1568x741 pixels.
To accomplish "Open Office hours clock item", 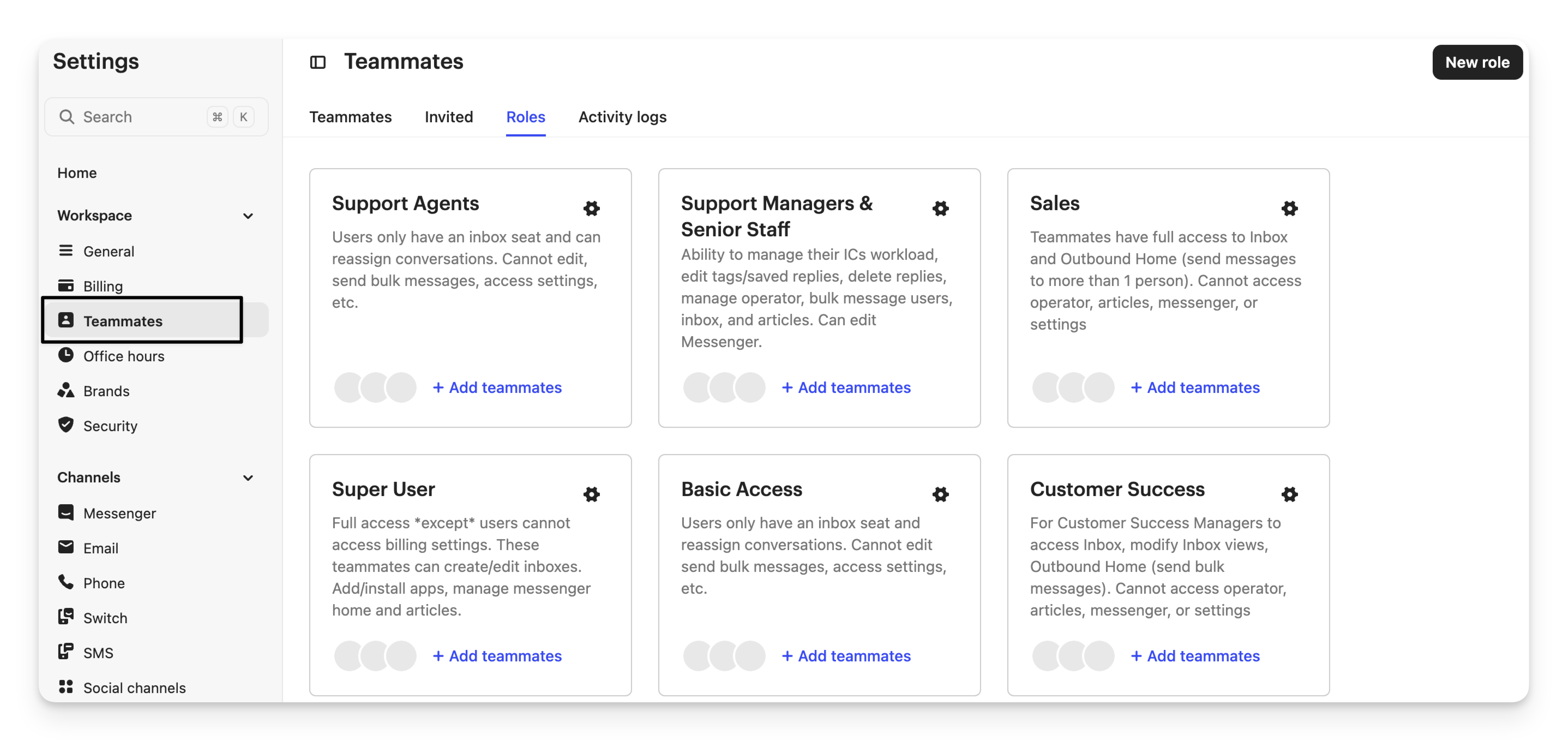I will click(x=123, y=356).
